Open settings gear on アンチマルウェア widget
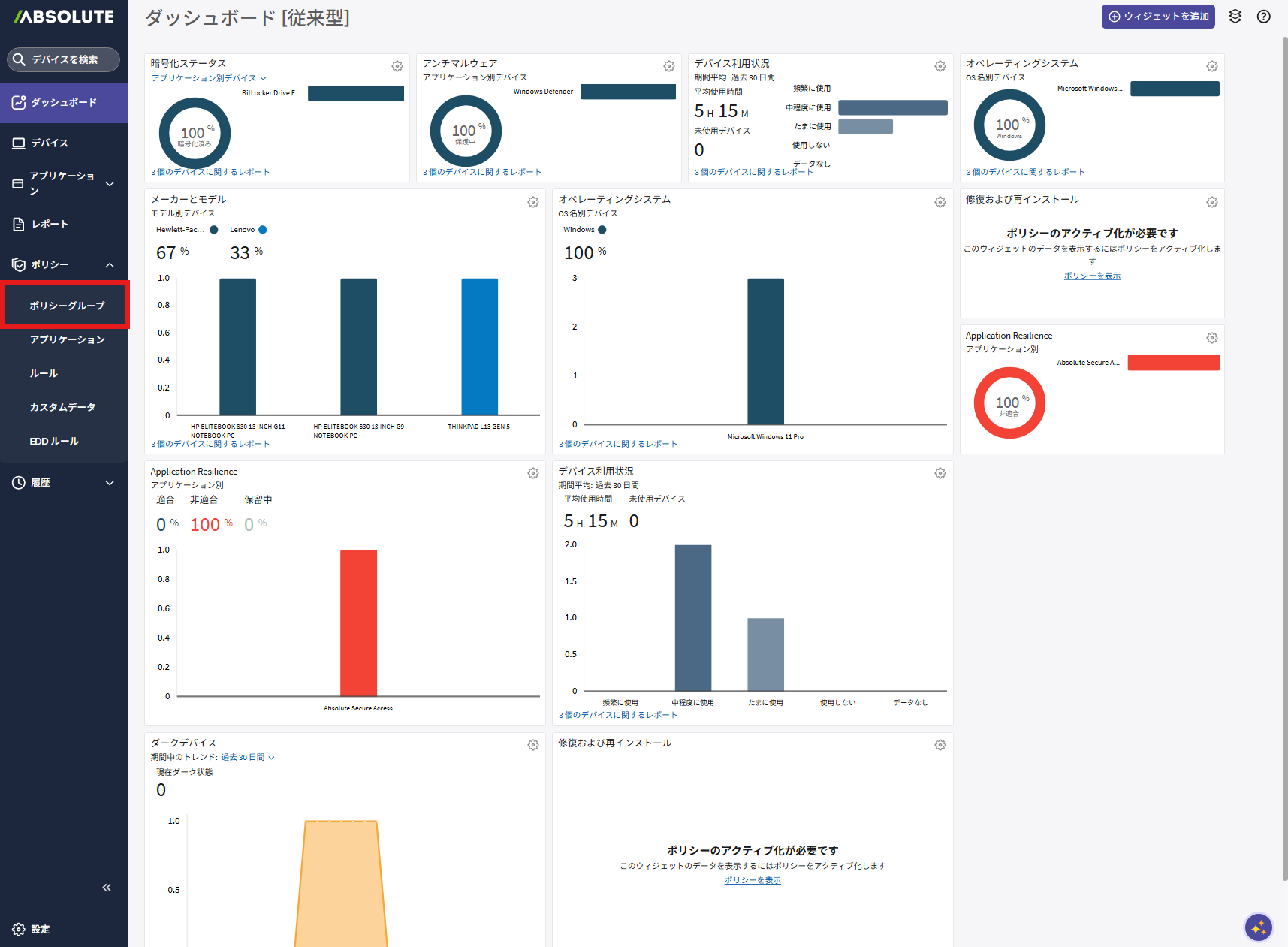This screenshot has width=1288, height=947. click(x=669, y=66)
